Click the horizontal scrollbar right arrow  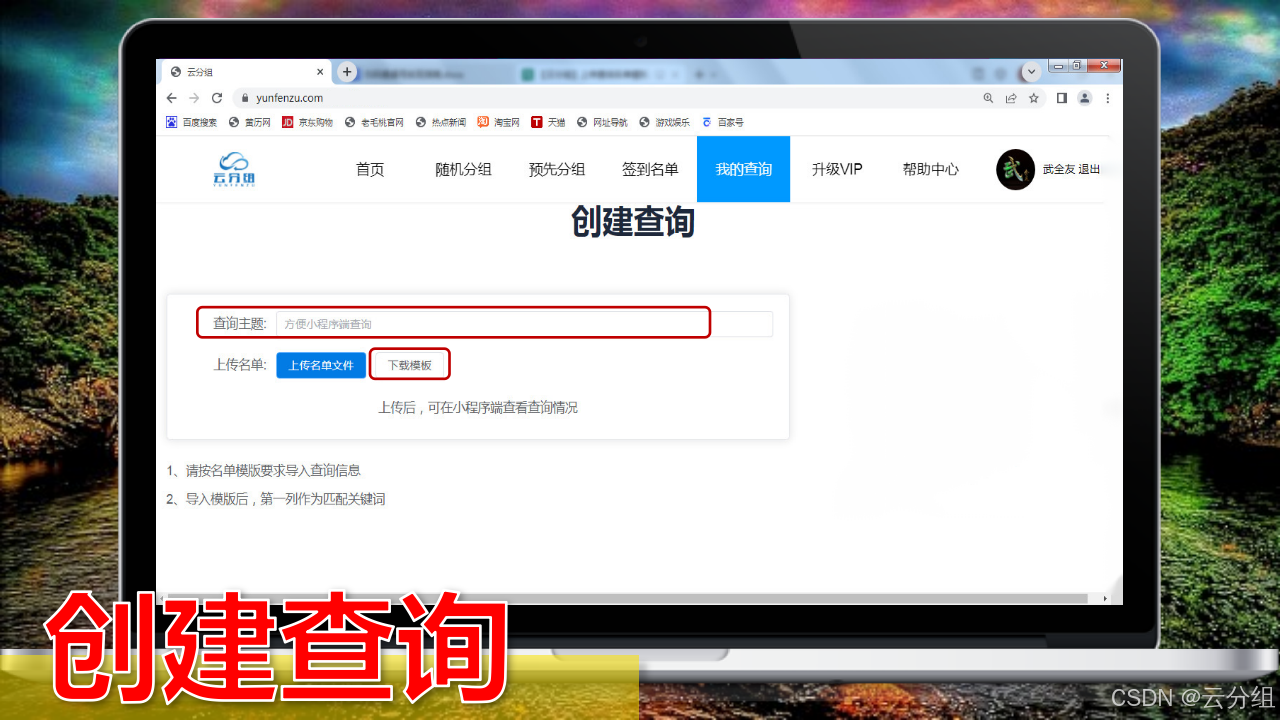(1105, 598)
